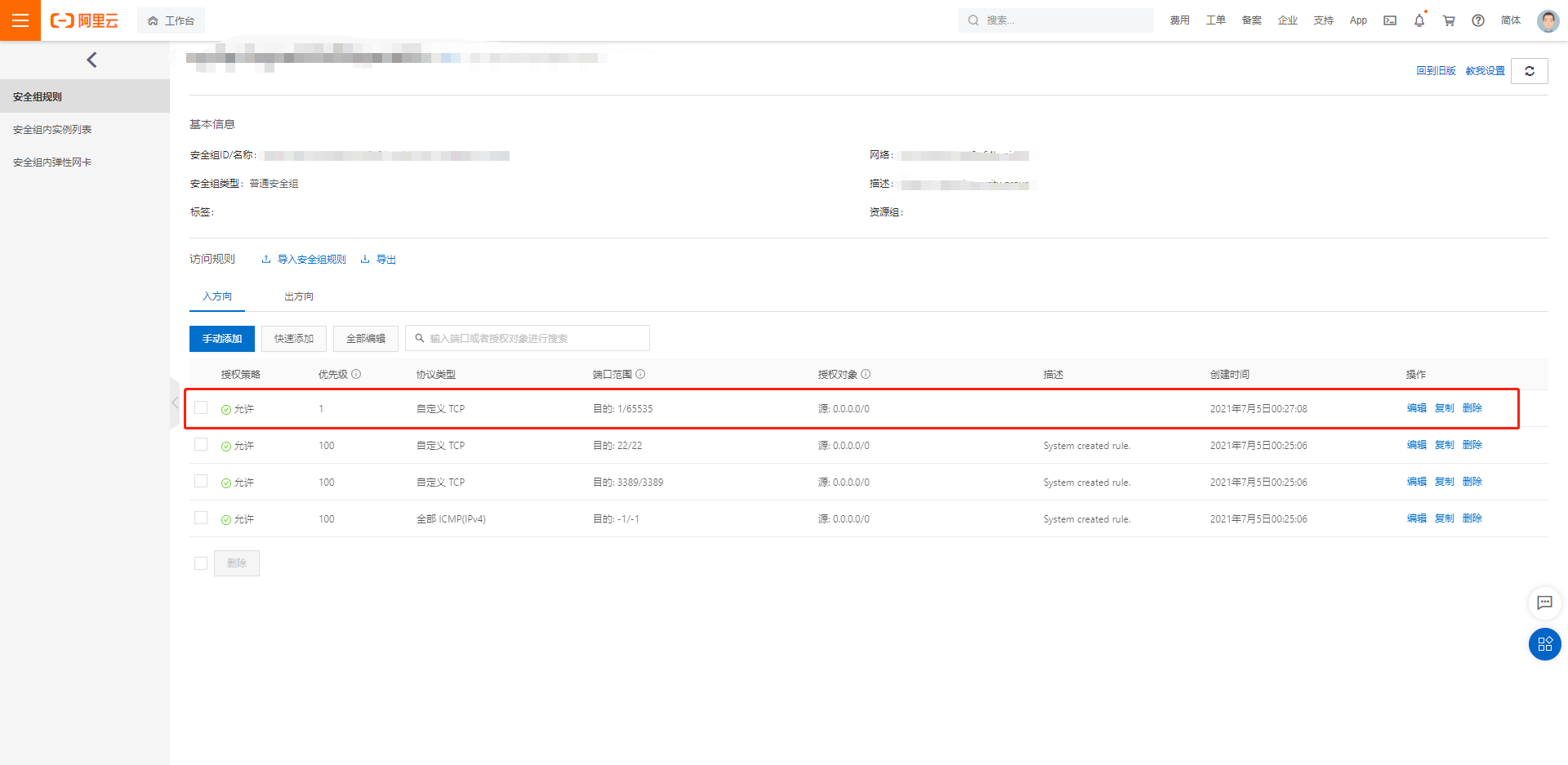Open 安全组内实例列表 in the sidebar
The image size is (1568, 765).
(52, 130)
